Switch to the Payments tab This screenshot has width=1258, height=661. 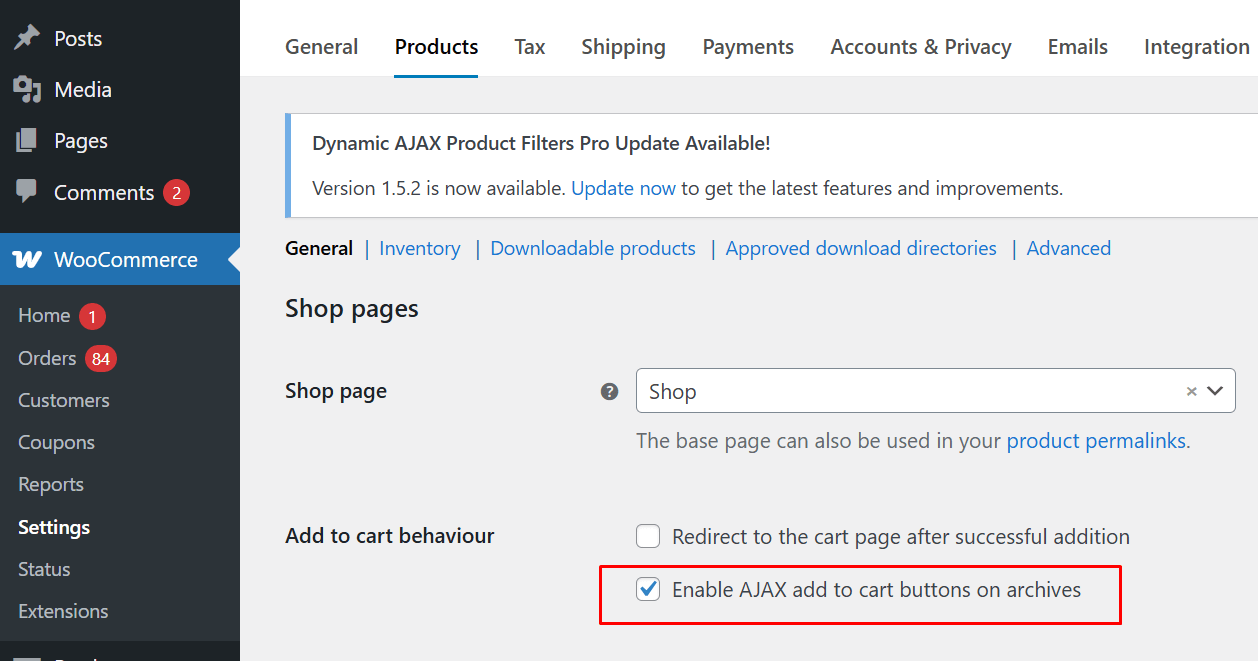pyautogui.click(x=748, y=47)
